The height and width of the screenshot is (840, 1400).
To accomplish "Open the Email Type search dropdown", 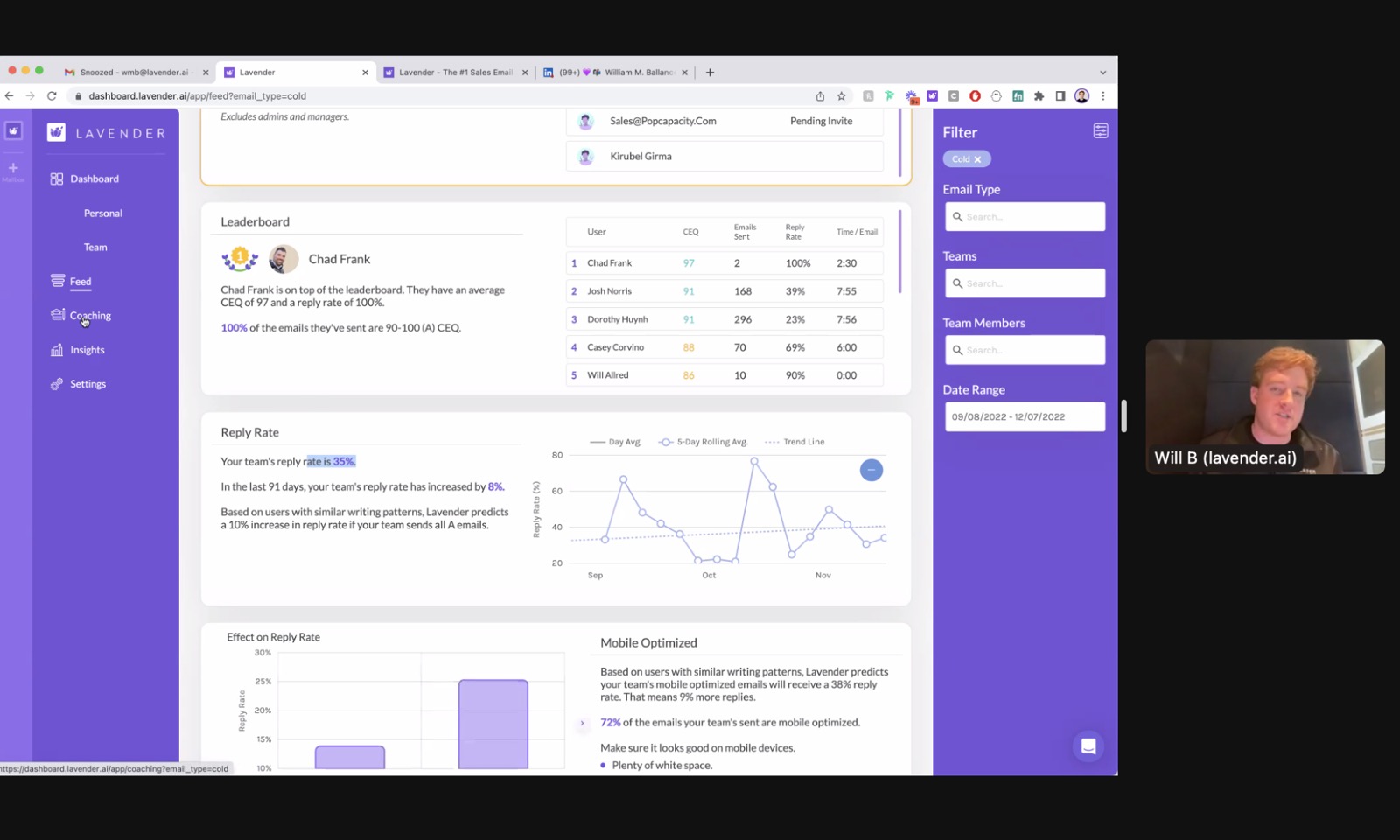I will (x=1025, y=216).
